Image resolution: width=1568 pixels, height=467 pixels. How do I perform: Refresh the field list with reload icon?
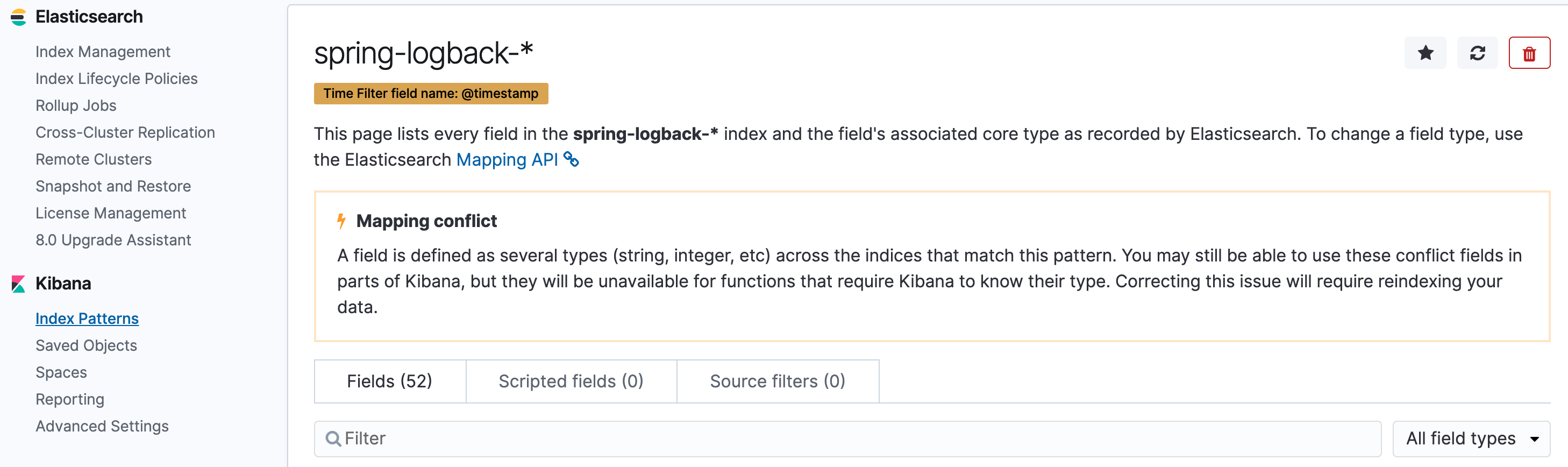[x=1477, y=53]
